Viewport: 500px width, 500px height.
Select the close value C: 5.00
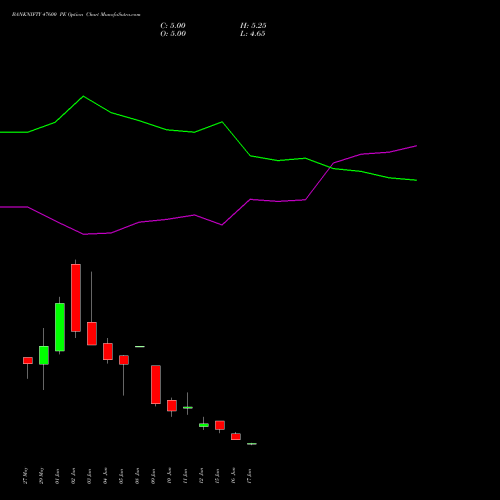[173, 26]
